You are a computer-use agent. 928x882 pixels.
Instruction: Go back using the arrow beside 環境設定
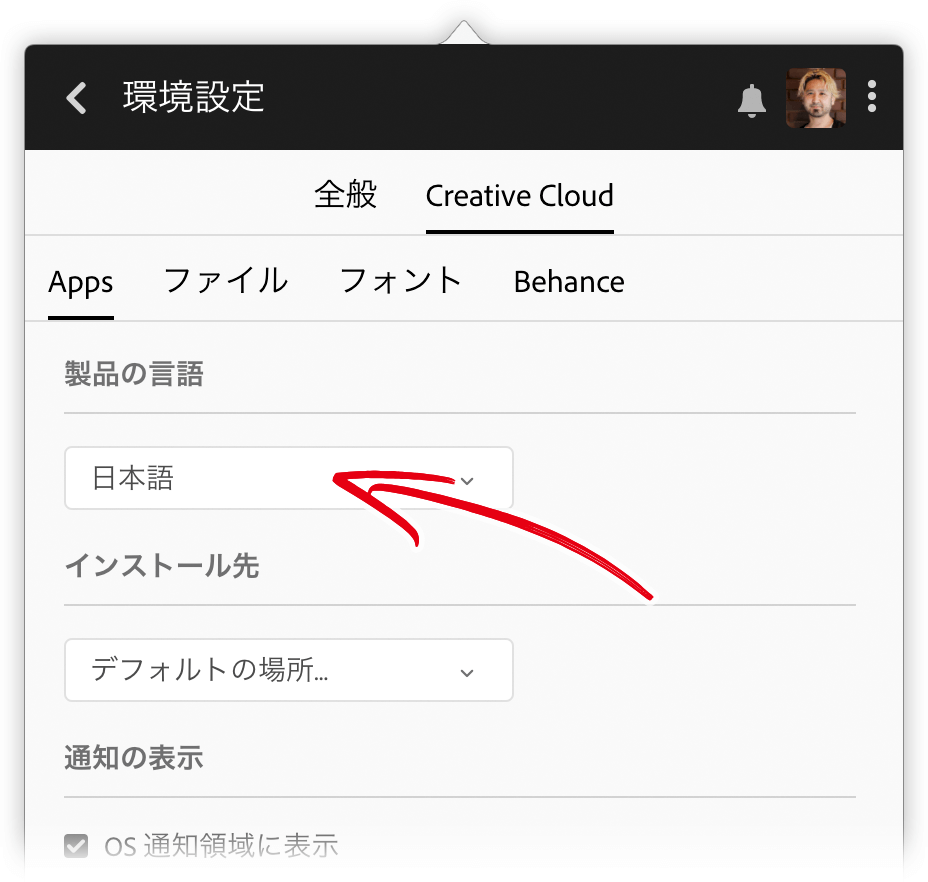pos(76,98)
